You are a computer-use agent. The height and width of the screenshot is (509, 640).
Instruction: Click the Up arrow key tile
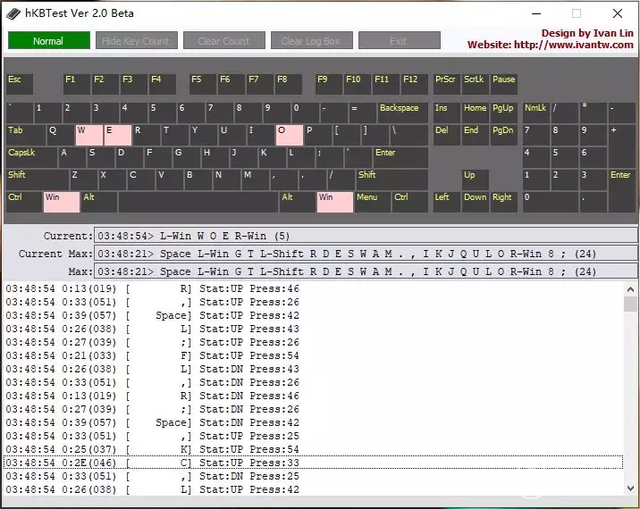pyautogui.click(x=475, y=180)
